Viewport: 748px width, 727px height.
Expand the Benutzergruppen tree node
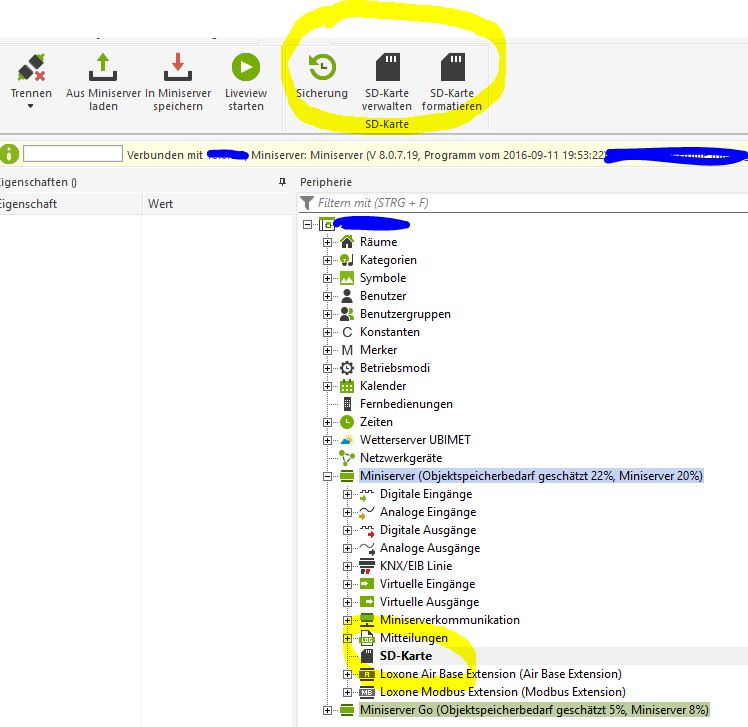(327, 314)
